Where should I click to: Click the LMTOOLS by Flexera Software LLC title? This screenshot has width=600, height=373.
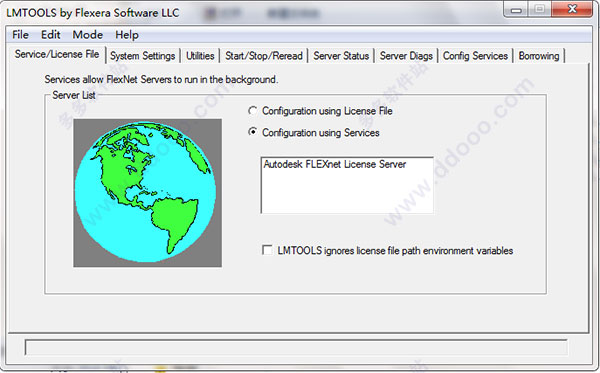tap(93, 13)
